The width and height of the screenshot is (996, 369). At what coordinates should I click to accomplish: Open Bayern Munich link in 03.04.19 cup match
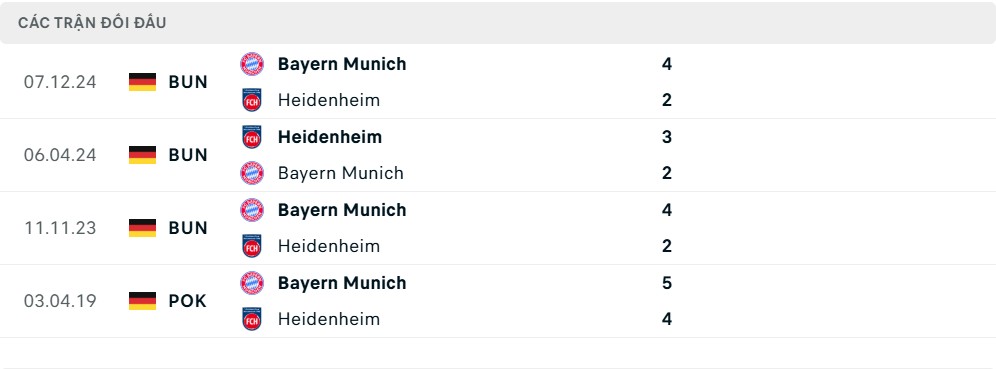click(x=342, y=283)
